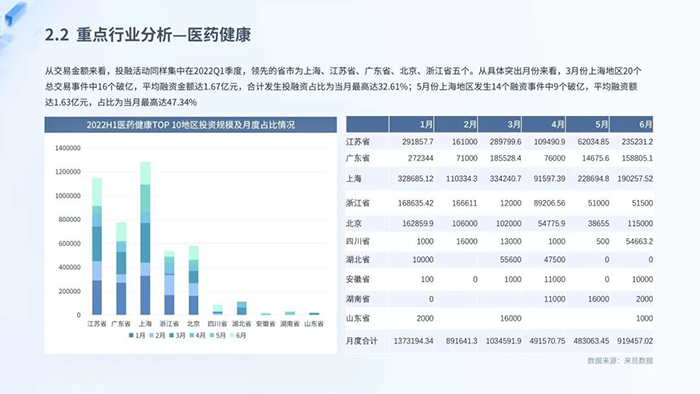Click the 3月 table column header
The width and height of the screenshot is (700, 394).
(500, 124)
